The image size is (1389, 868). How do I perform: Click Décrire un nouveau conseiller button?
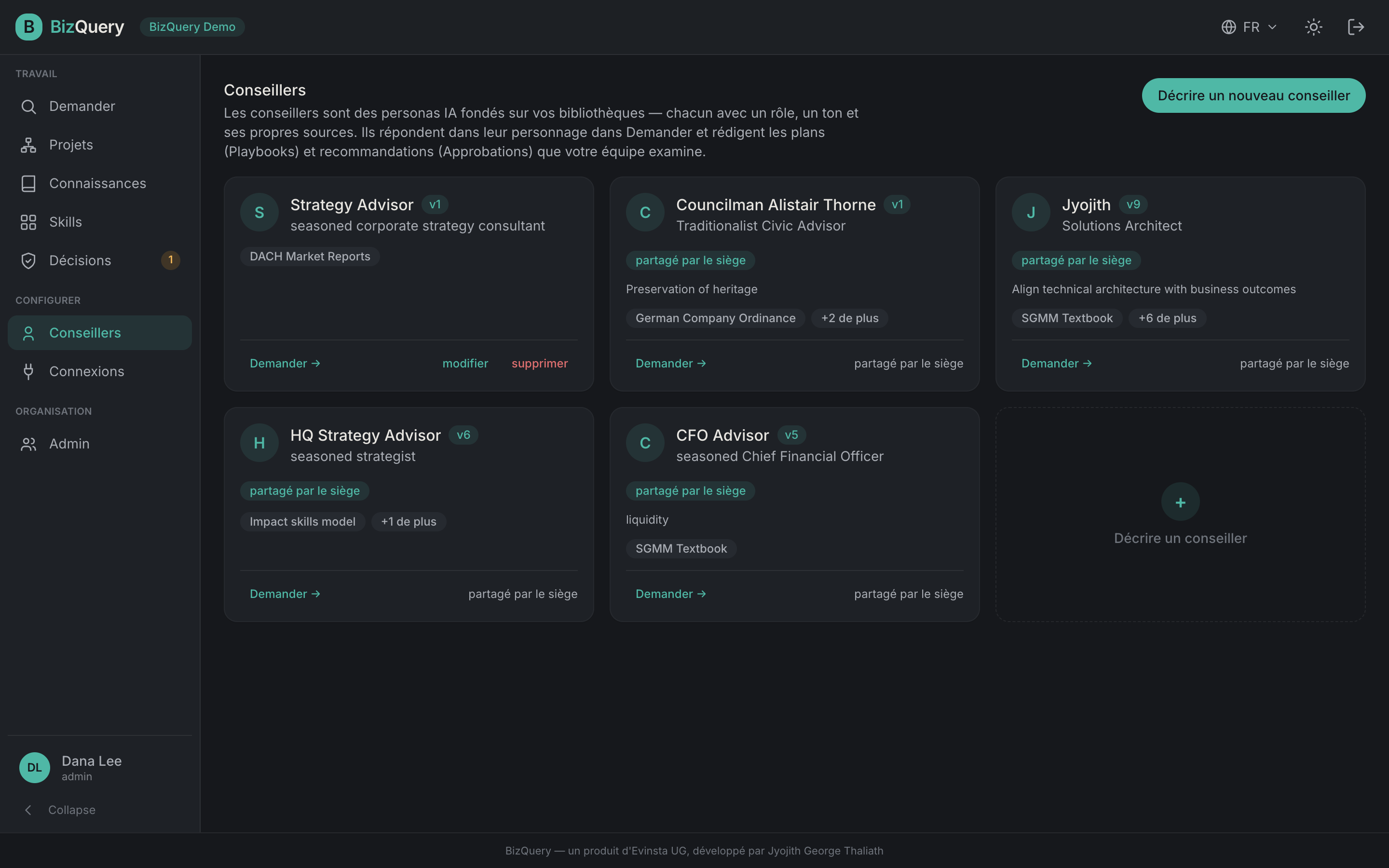(1253, 95)
